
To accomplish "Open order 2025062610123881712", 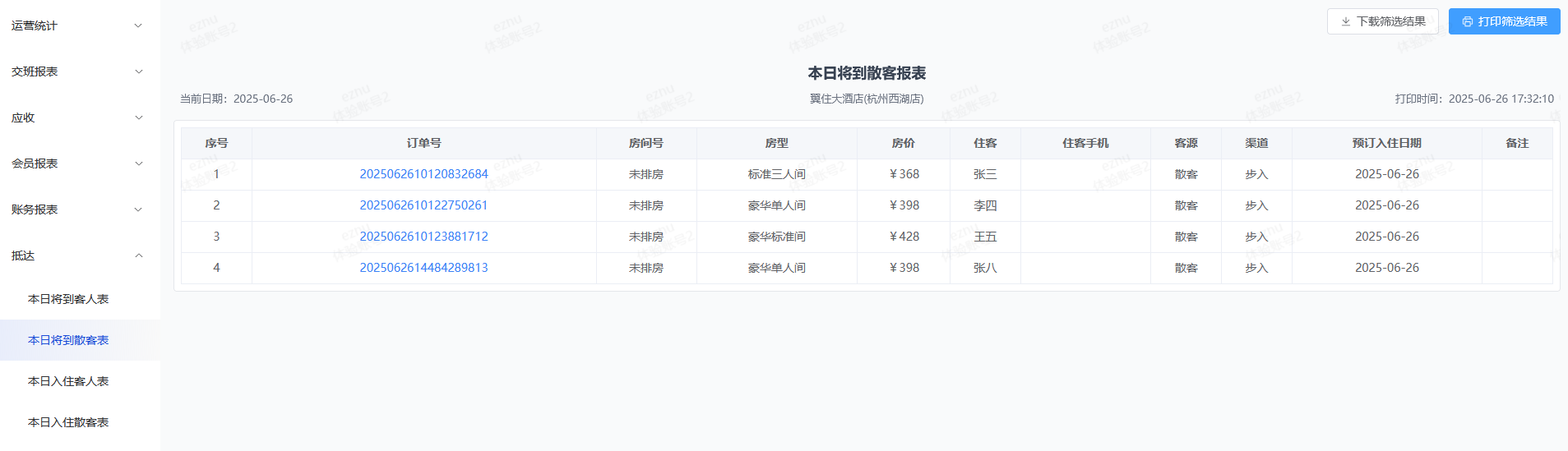I will point(423,237).
